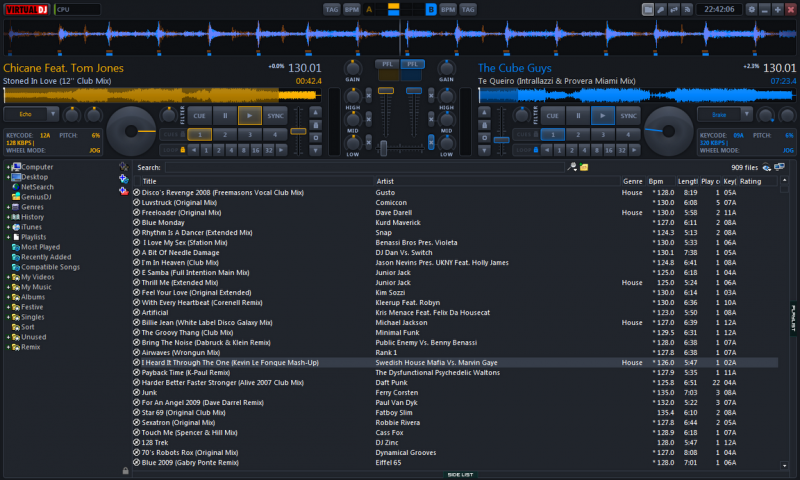The image size is (800, 480).
Task: Play deck A track
Action: point(249,116)
